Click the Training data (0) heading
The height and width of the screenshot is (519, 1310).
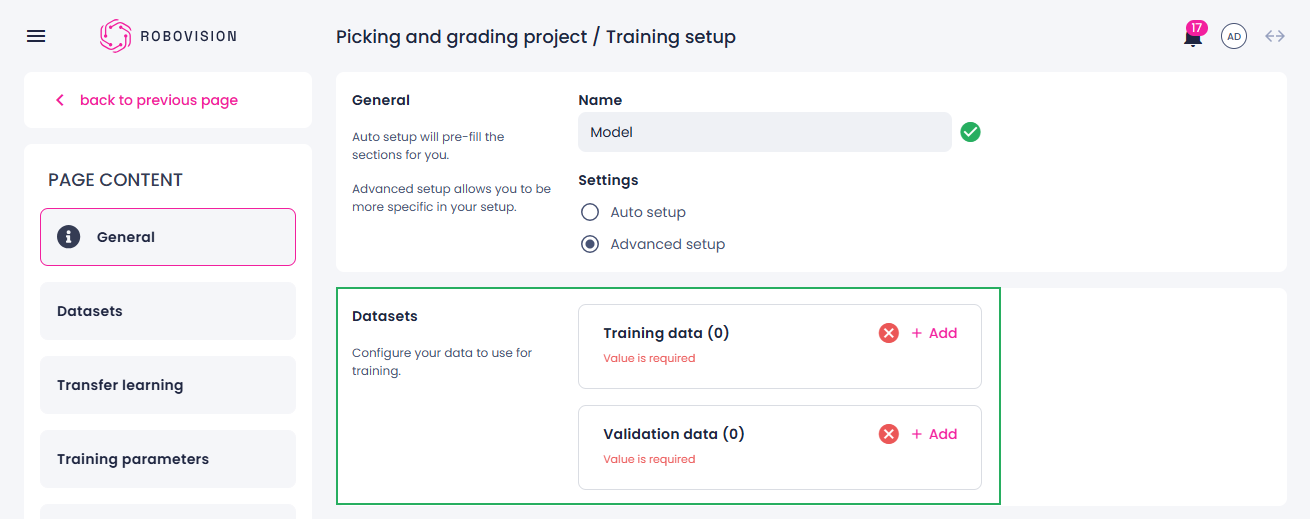pos(666,333)
